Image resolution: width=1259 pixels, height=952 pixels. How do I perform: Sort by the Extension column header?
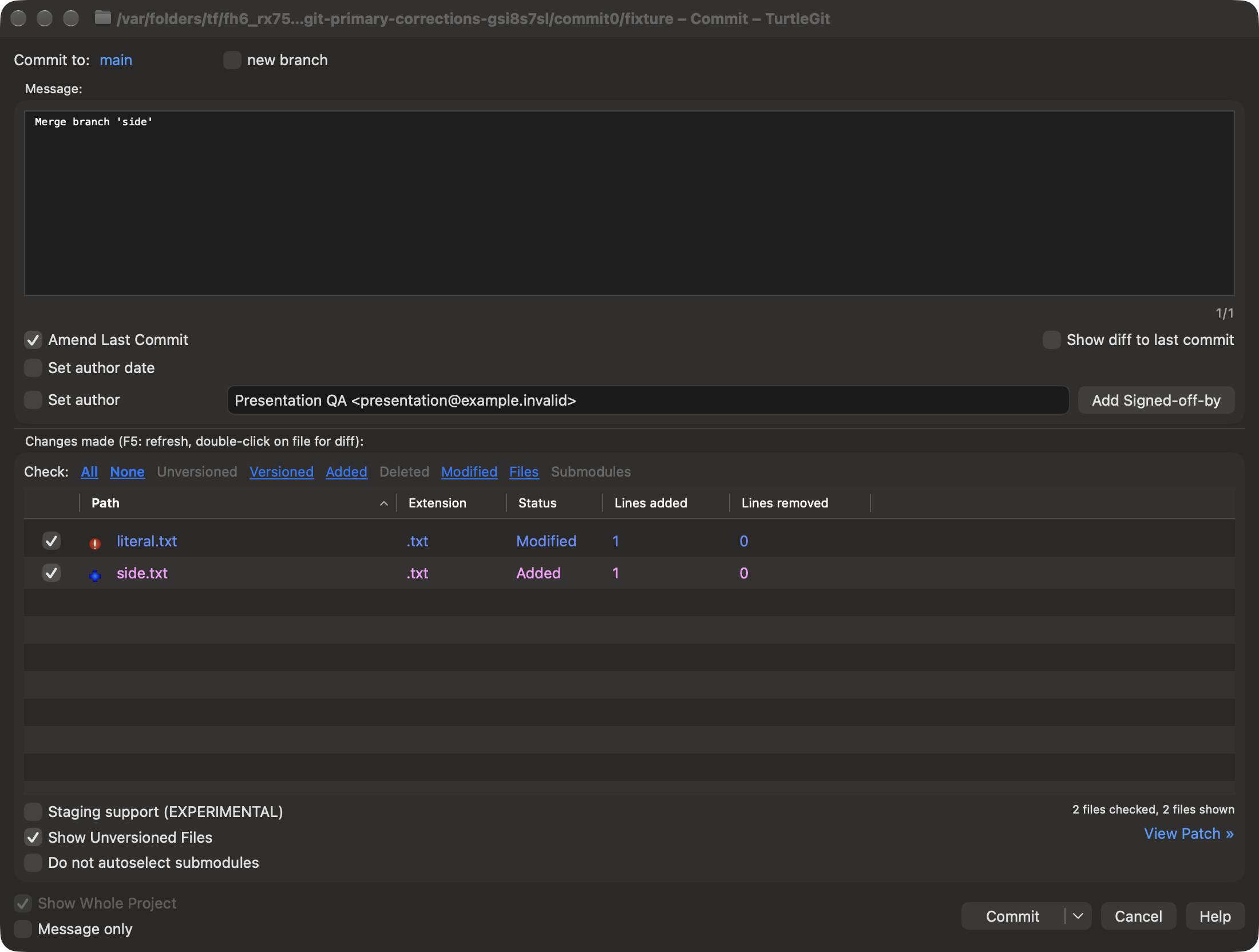point(452,503)
